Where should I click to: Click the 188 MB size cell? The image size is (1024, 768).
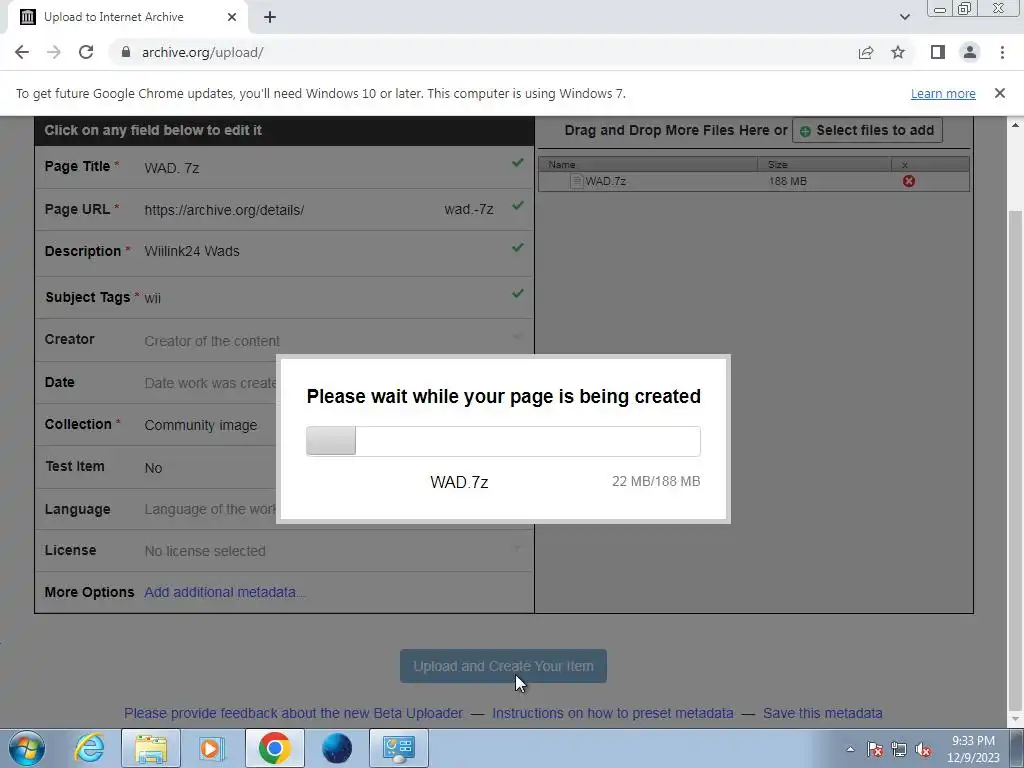point(788,181)
